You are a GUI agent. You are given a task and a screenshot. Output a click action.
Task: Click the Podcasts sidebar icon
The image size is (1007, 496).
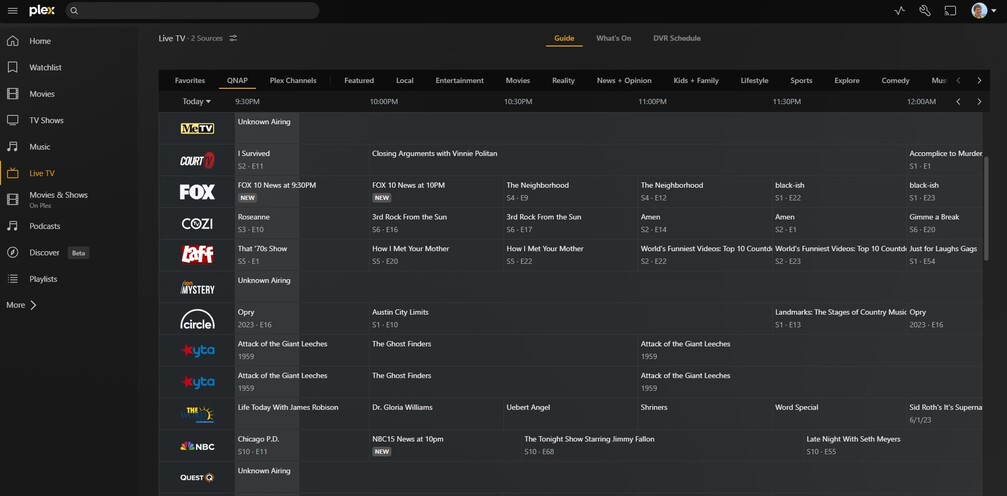click(x=12, y=226)
